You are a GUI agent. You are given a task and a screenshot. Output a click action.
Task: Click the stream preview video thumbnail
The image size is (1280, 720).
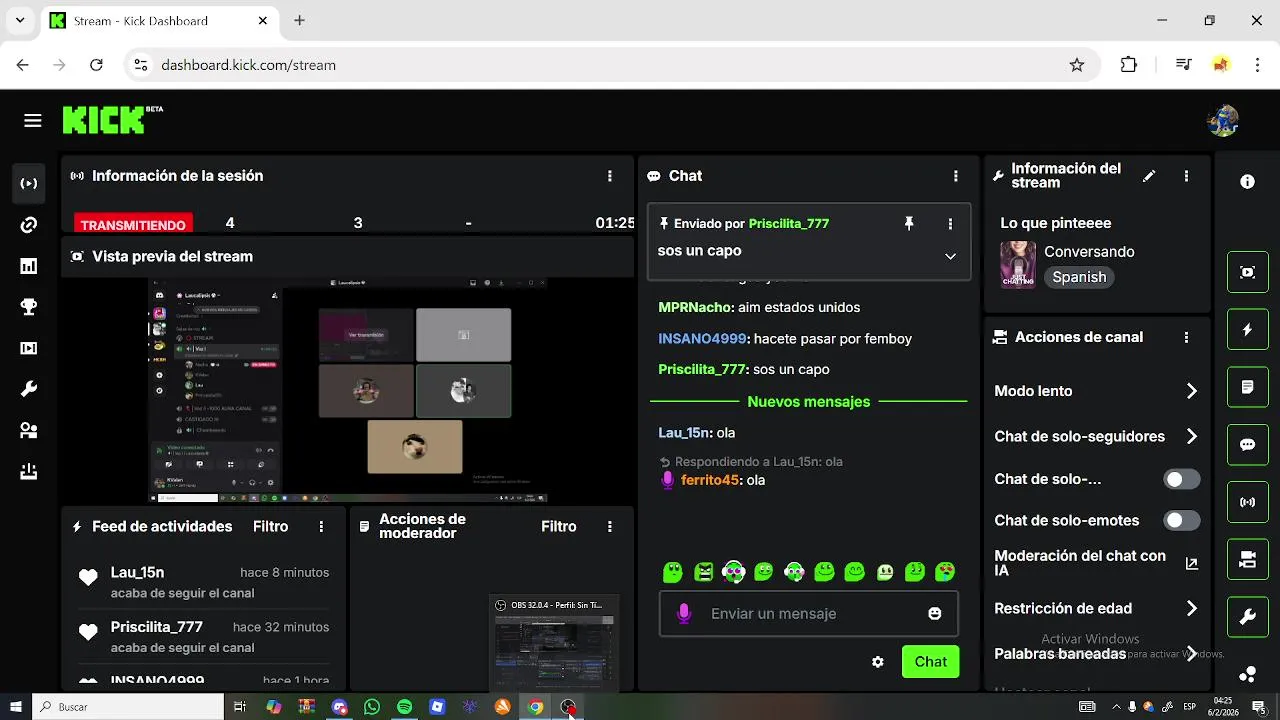[348, 390]
